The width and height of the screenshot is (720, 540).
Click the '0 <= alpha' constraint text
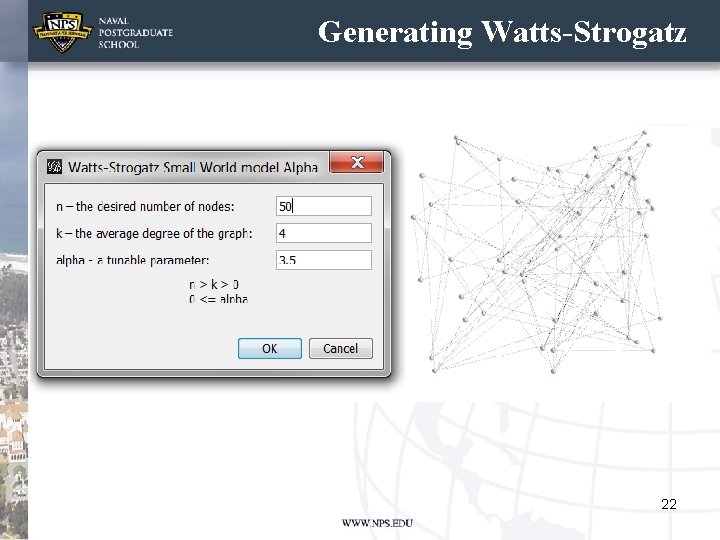point(219,299)
